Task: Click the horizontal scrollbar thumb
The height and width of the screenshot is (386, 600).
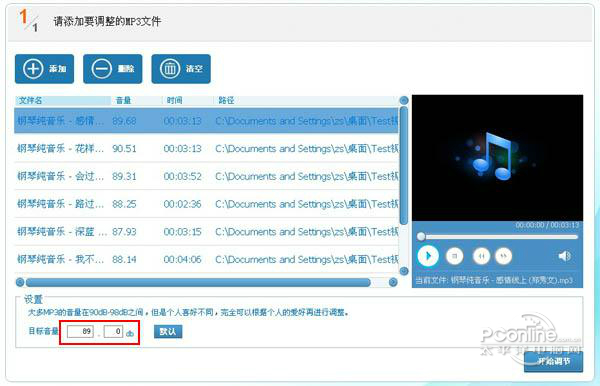Action: [x=198, y=283]
